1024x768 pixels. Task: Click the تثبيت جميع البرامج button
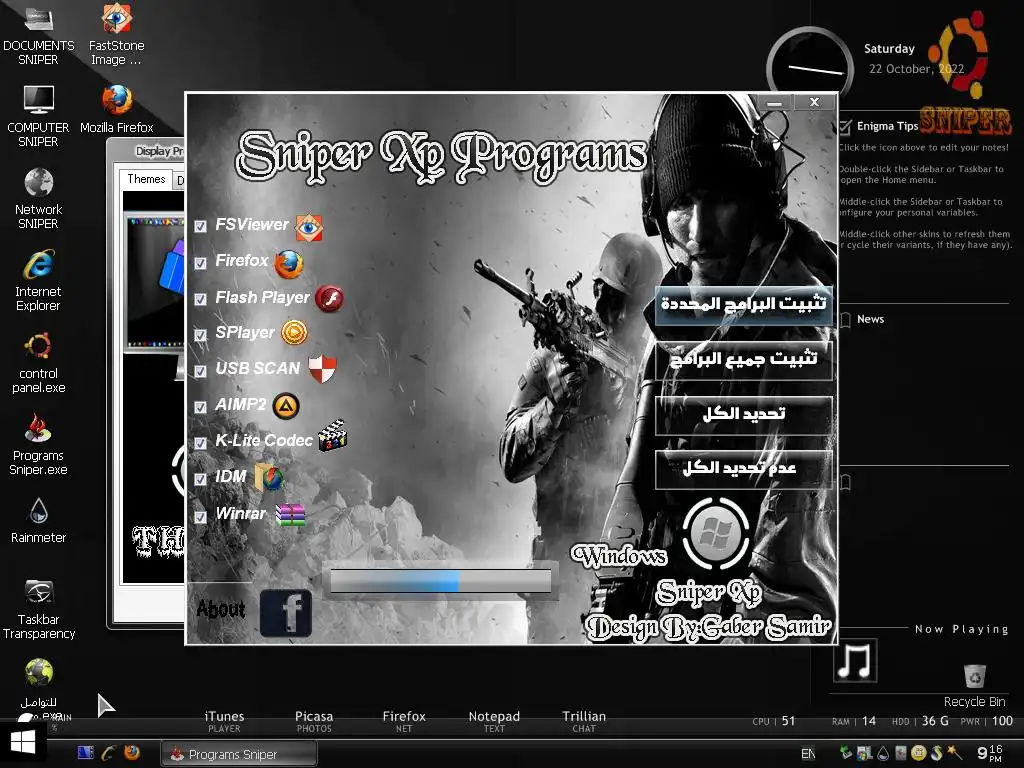744,359
